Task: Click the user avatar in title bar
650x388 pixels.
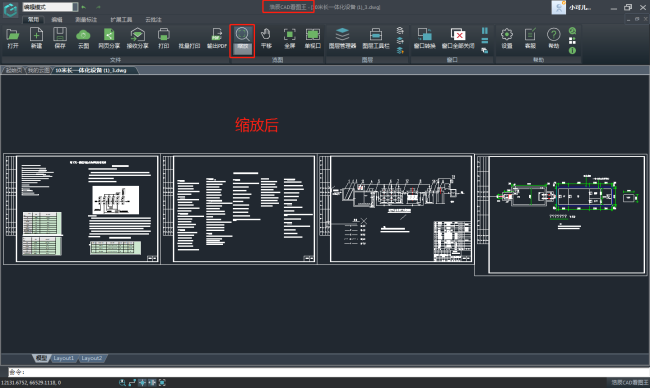Action: coord(558,7)
